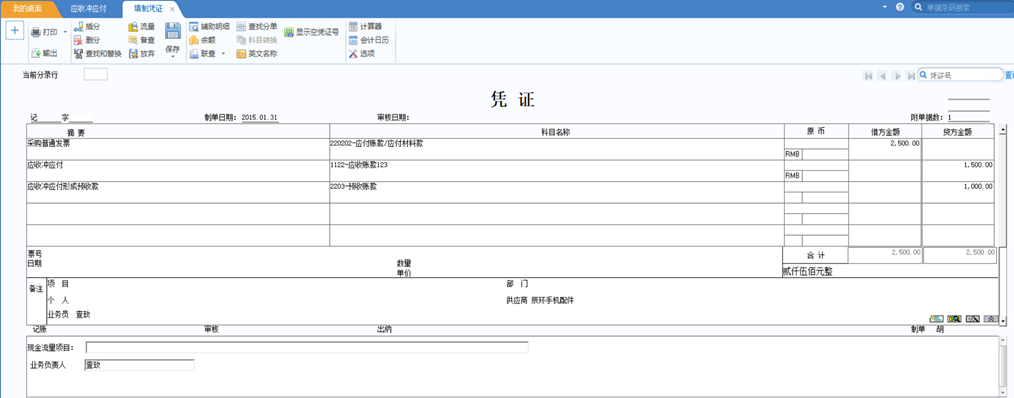
Task: Click the 余额 balance icon
Action: (194, 40)
